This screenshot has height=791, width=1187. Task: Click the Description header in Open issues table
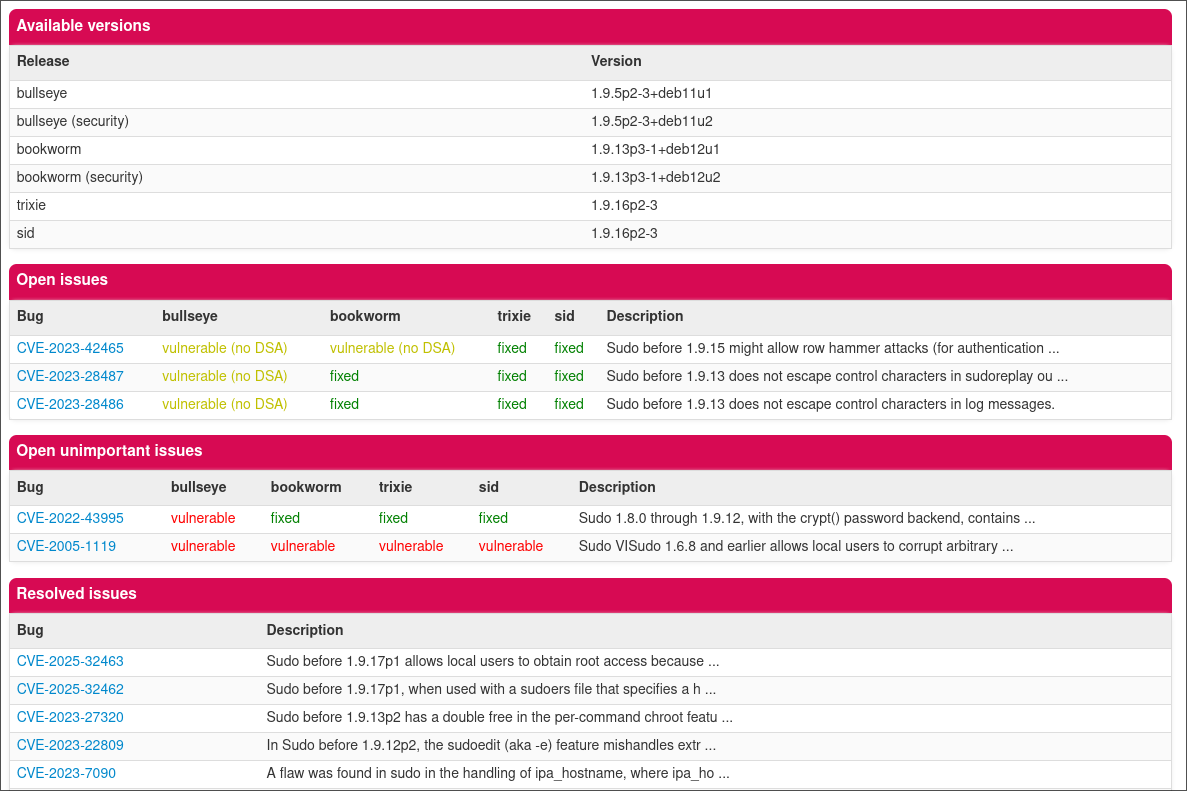pyautogui.click(x=645, y=316)
